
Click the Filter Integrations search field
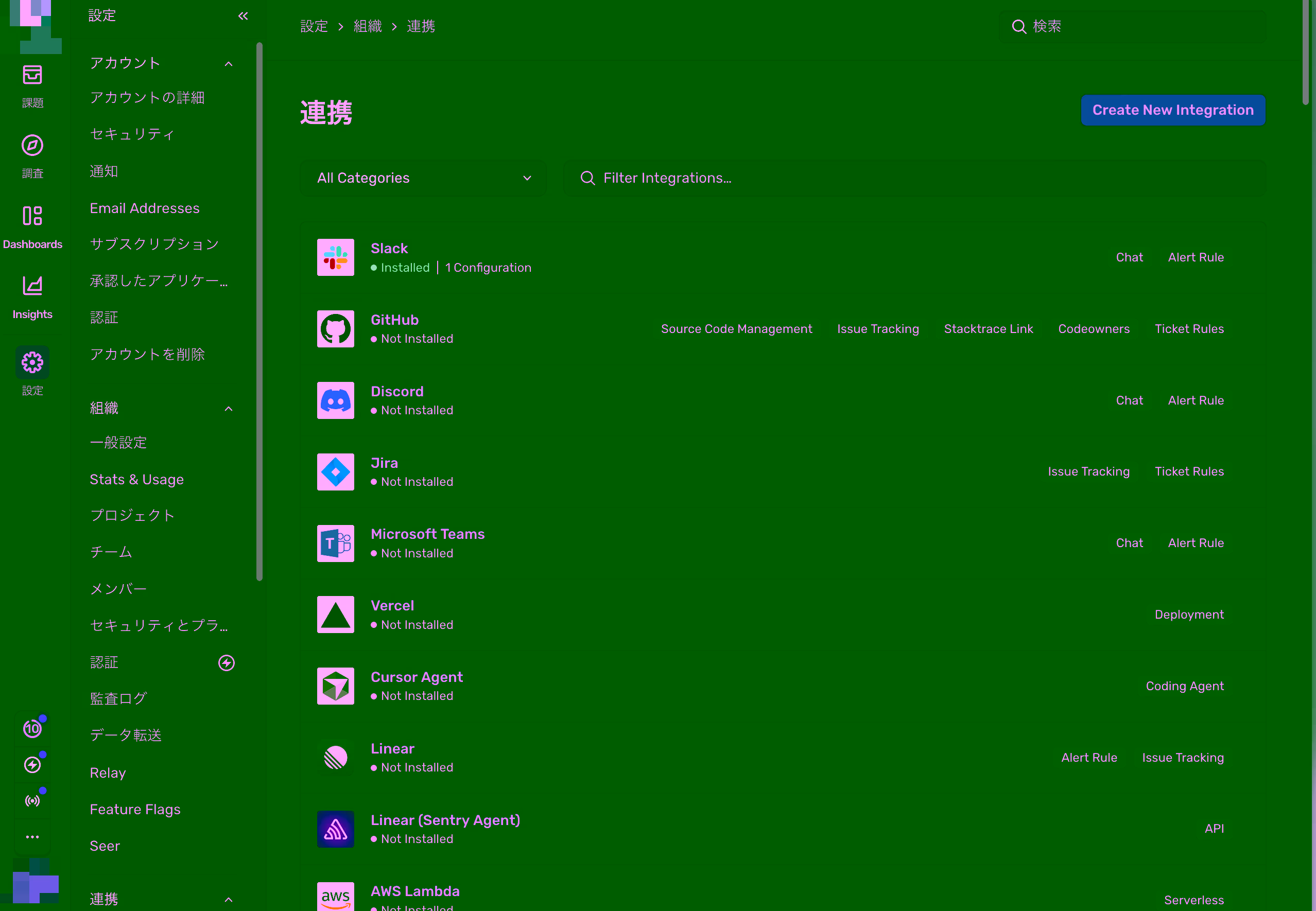pyautogui.click(x=913, y=178)
